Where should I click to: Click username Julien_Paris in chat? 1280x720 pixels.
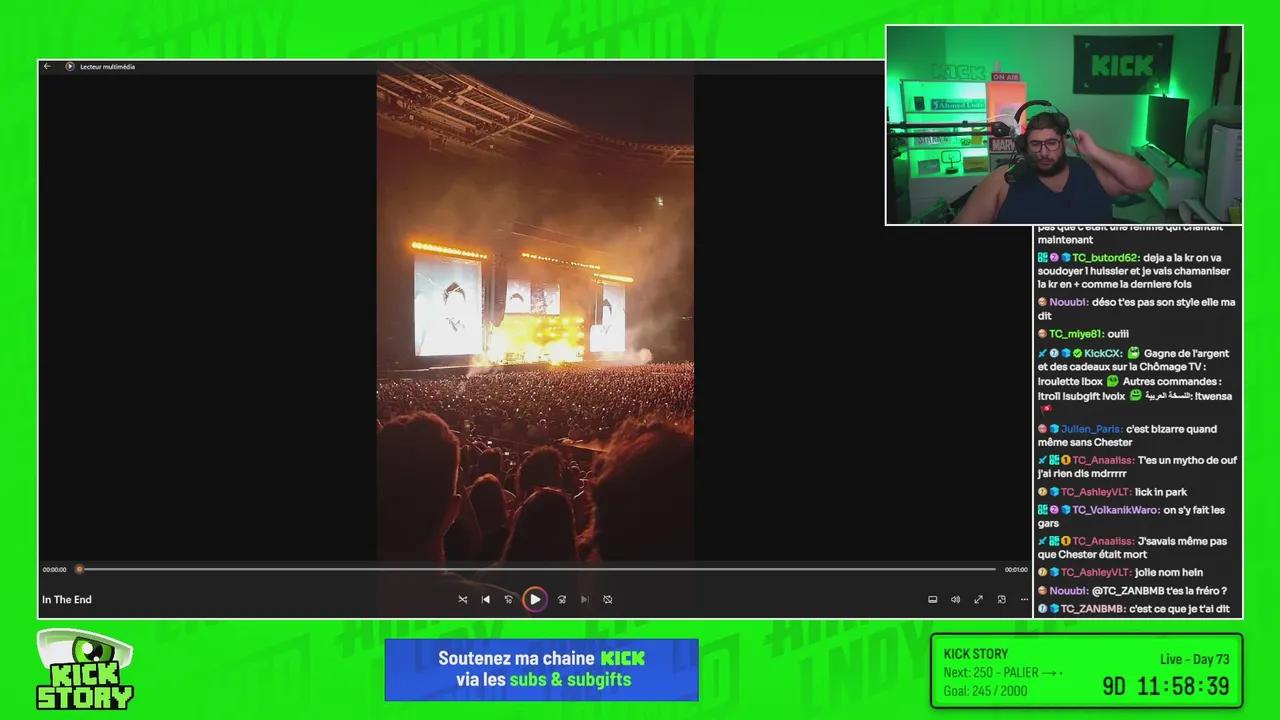click(1091, 429)
